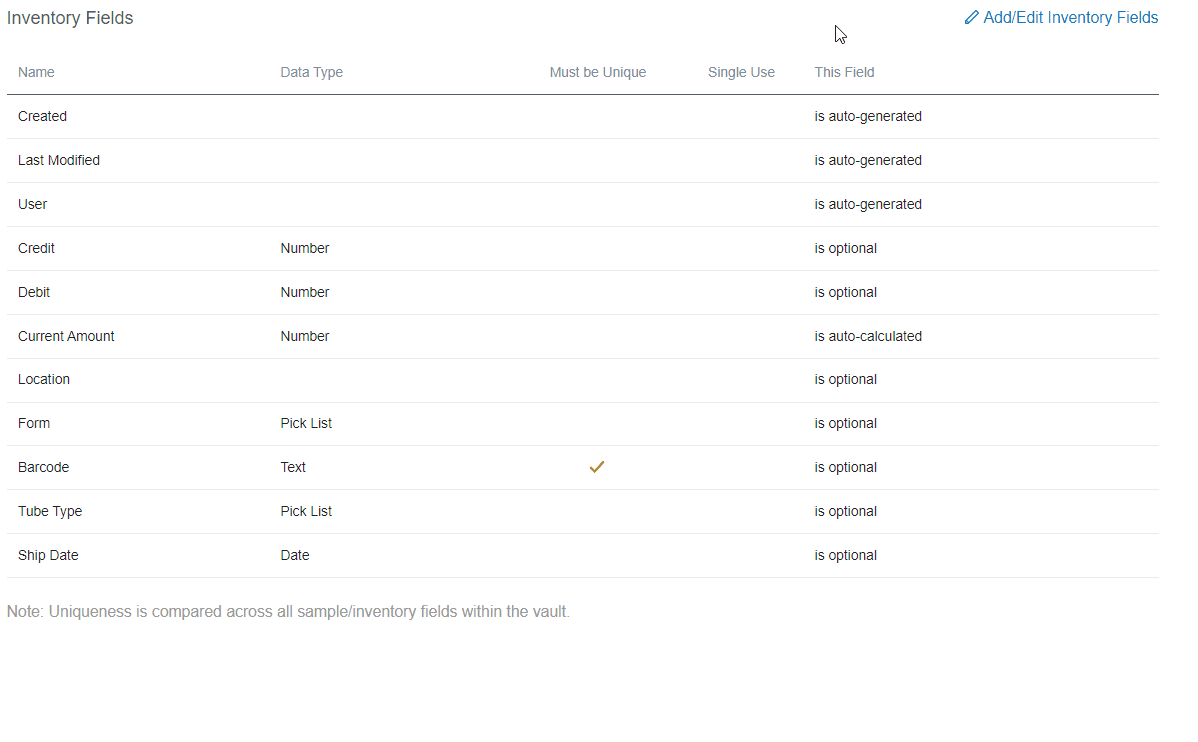
Task: Select the Form field name
Action: tap(34, 423)
